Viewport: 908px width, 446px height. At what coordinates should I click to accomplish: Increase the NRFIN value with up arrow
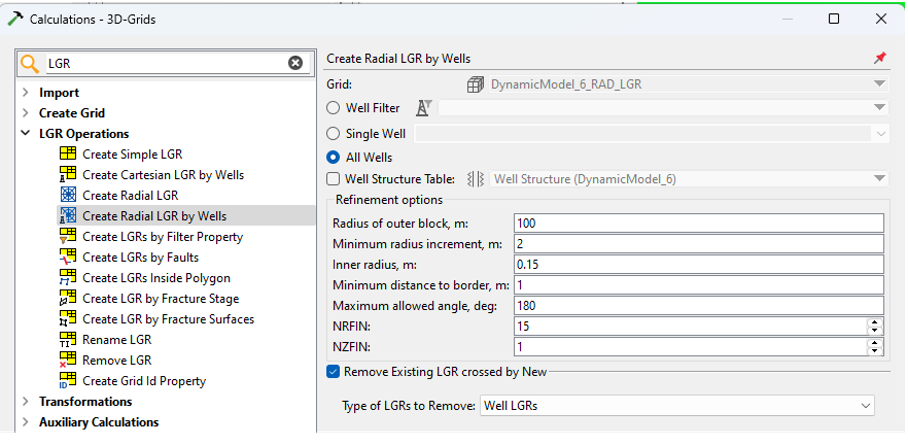875,322
